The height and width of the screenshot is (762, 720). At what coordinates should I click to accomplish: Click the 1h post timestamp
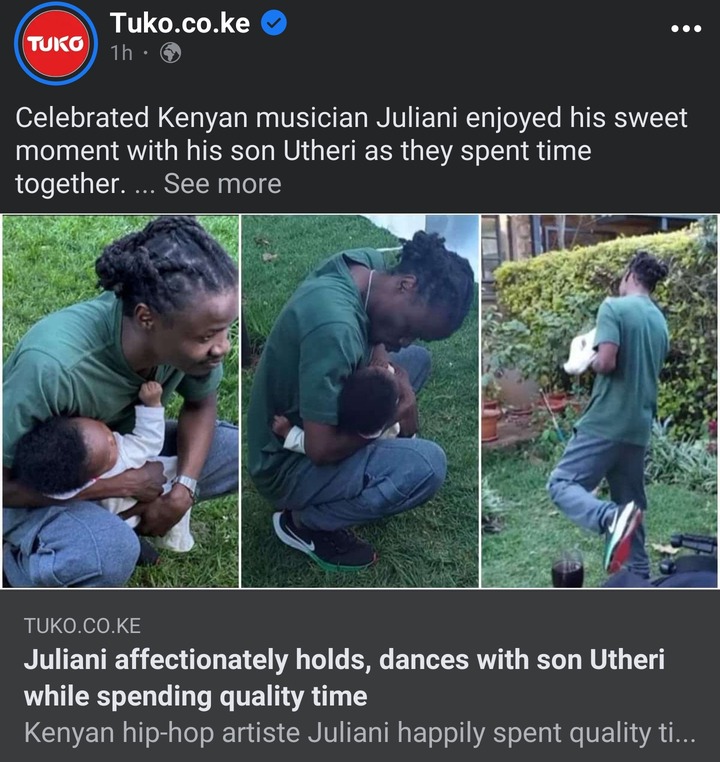click(x=121, y=52)
